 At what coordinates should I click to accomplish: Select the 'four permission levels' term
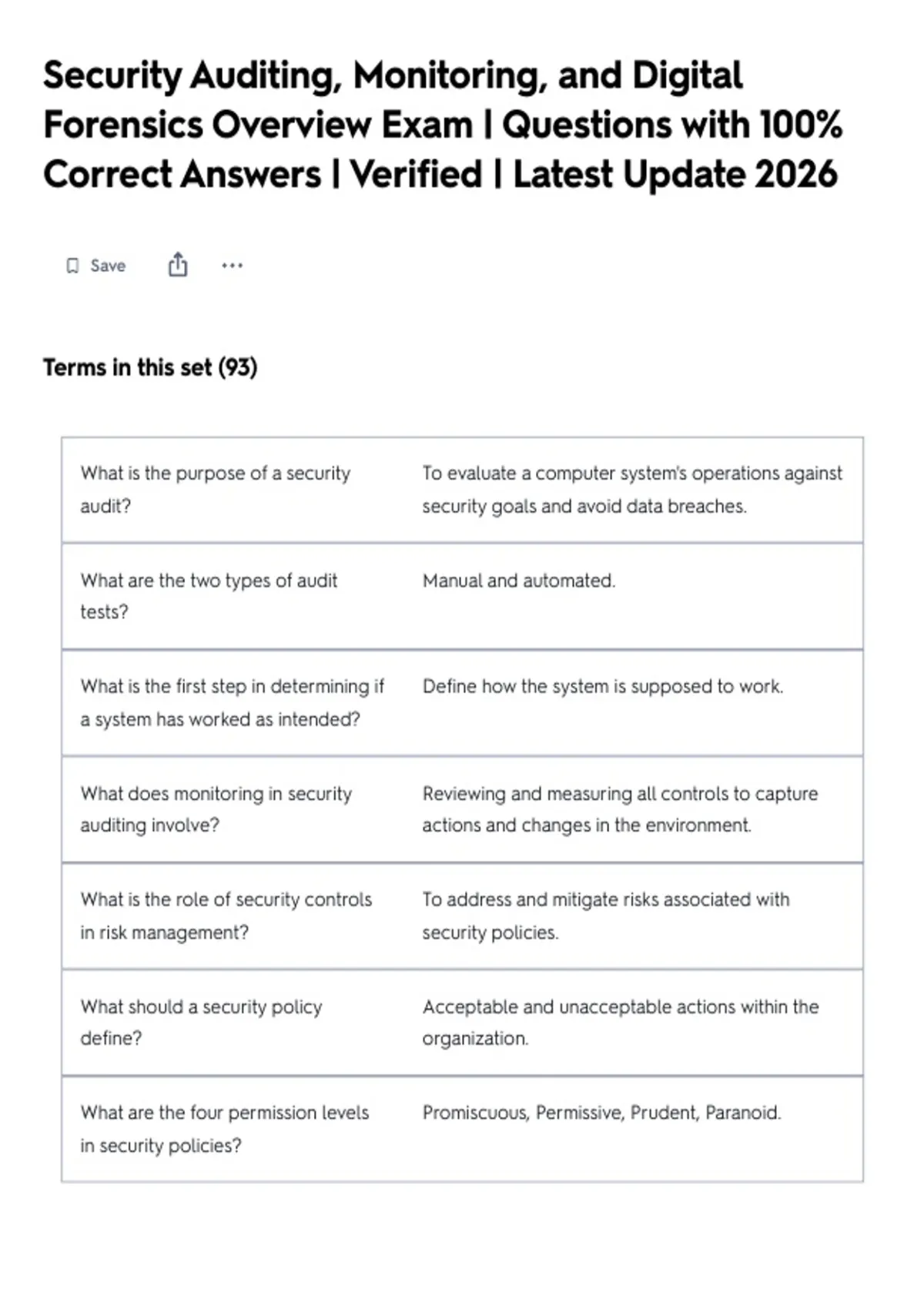click(225, 1129)
